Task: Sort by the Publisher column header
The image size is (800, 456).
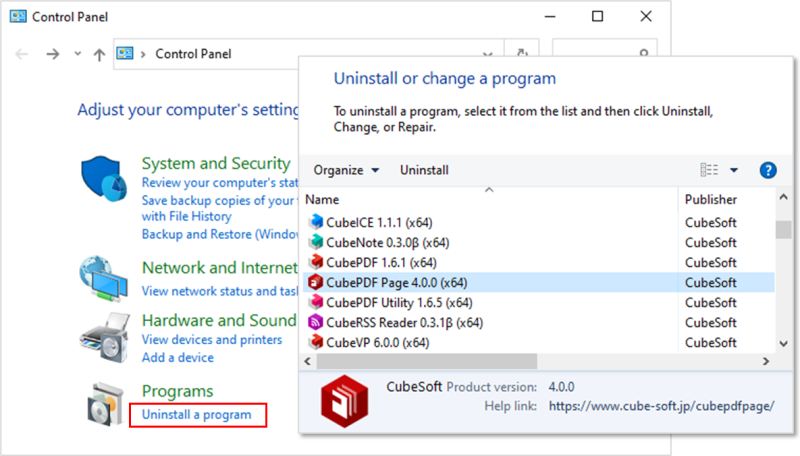Action: (x=711, y=199)
